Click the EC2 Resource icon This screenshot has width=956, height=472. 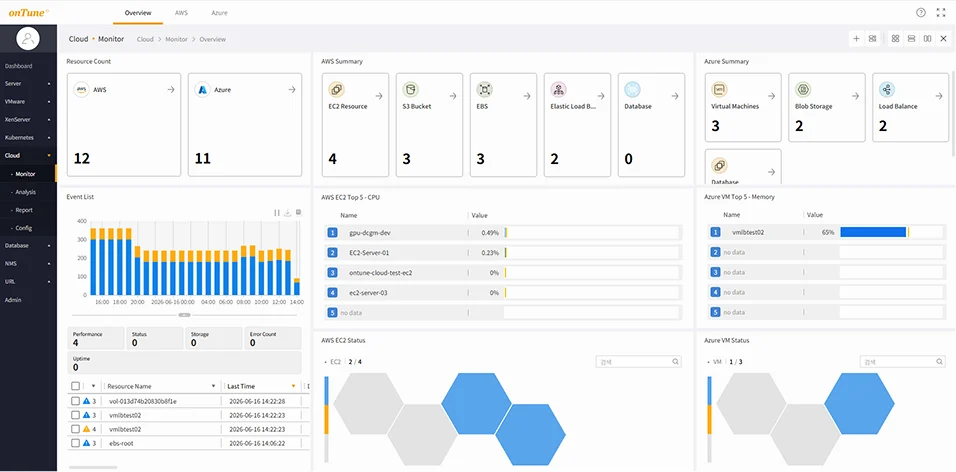336,90
